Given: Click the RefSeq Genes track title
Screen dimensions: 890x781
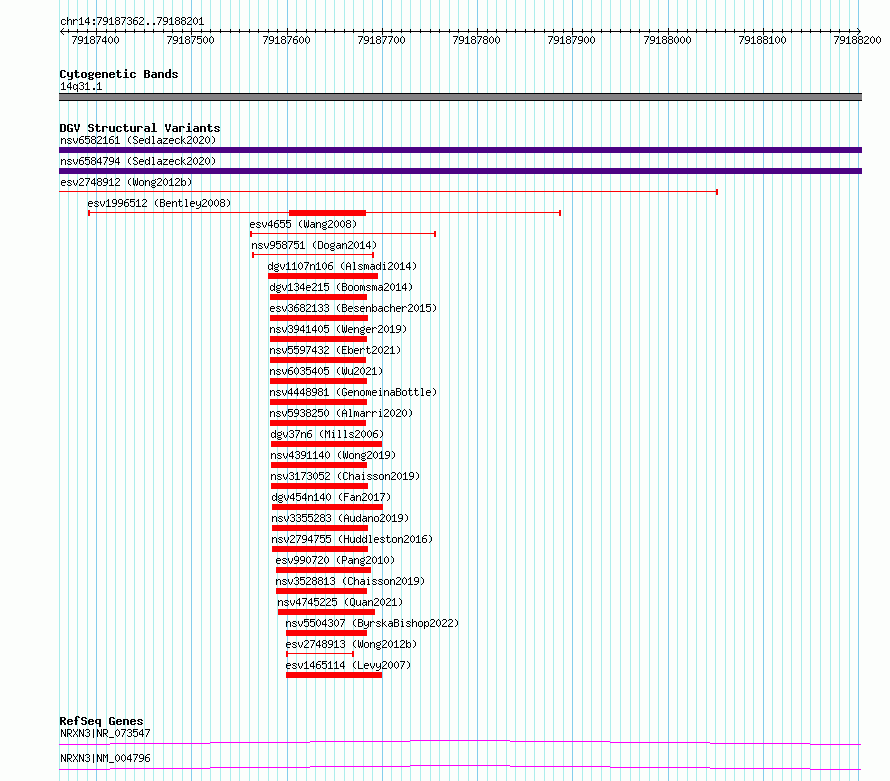Looking at the screenshot, I should pyautogui.click(x=101, y=721).
